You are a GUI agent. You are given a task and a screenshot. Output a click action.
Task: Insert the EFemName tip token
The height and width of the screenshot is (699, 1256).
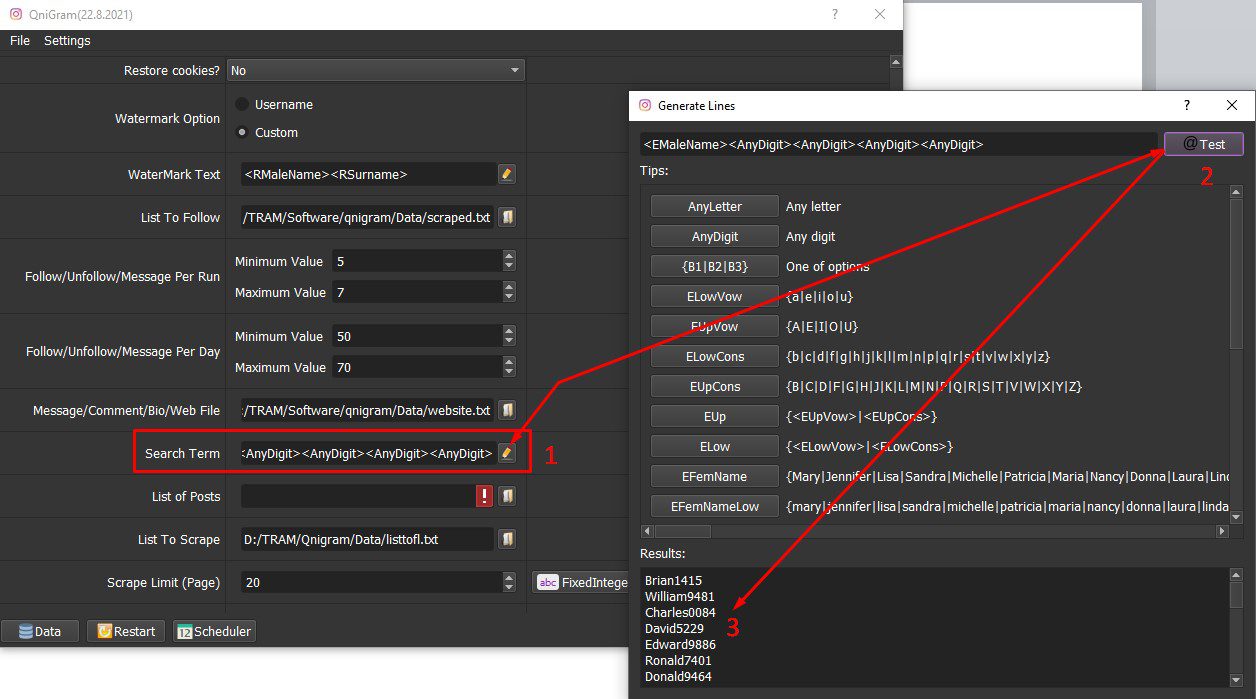pos(715,476)
